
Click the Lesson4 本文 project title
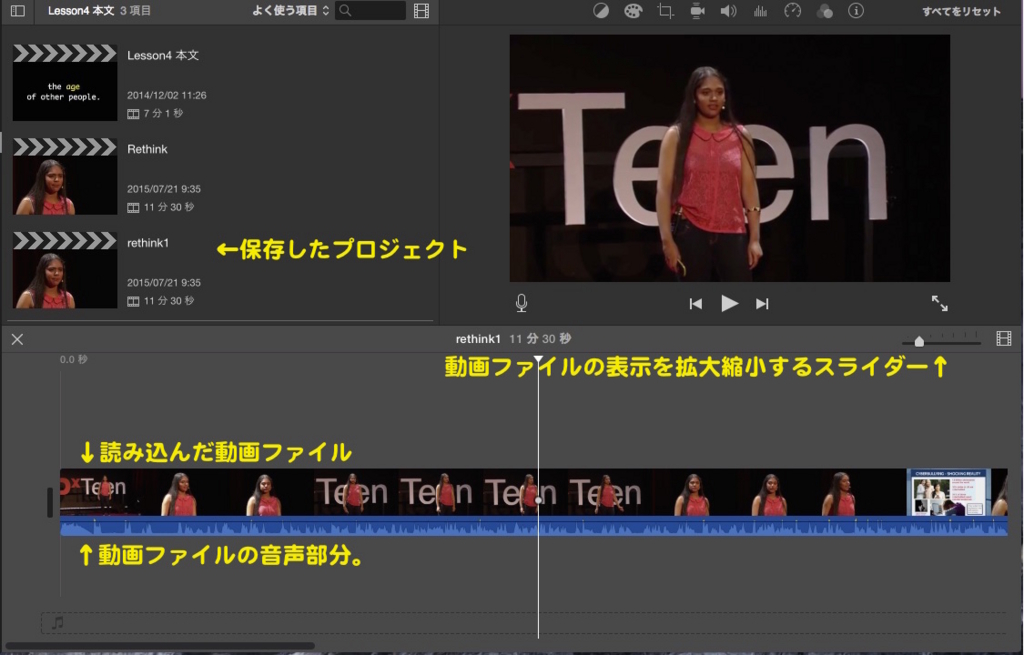163,56
